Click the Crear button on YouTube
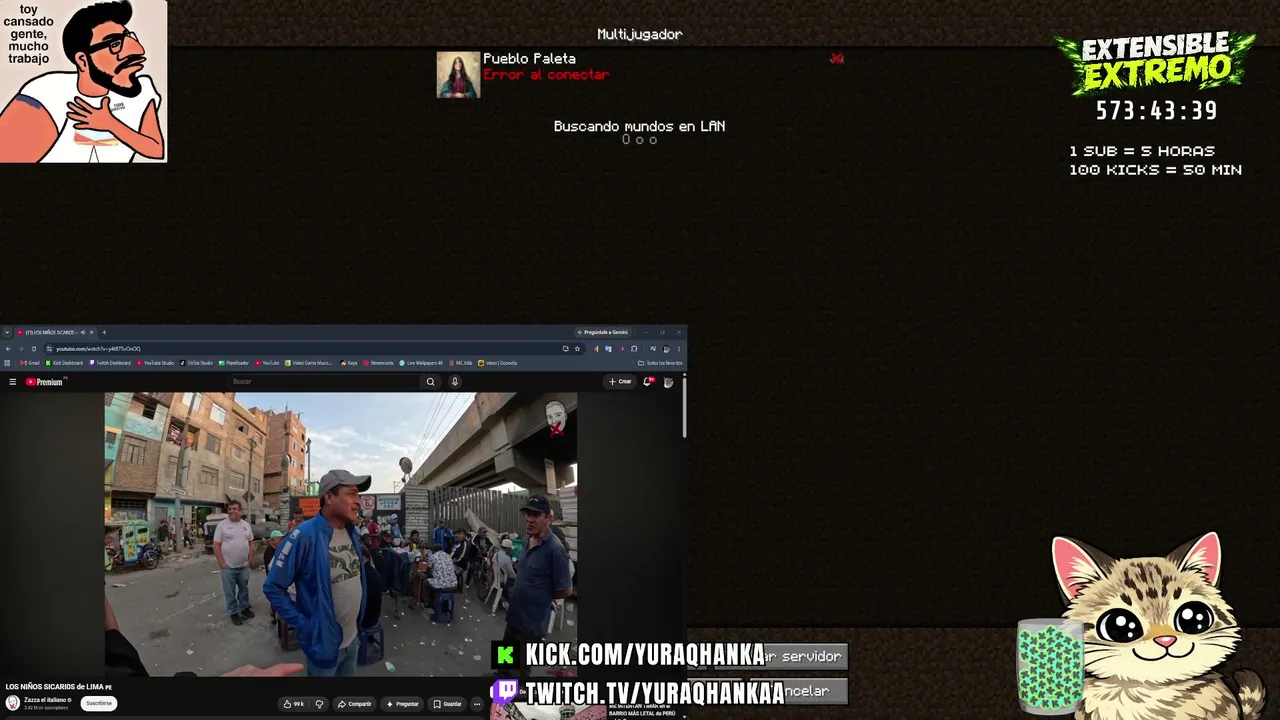The height and width of the screenshot is (720, 1280). [620, 382]
